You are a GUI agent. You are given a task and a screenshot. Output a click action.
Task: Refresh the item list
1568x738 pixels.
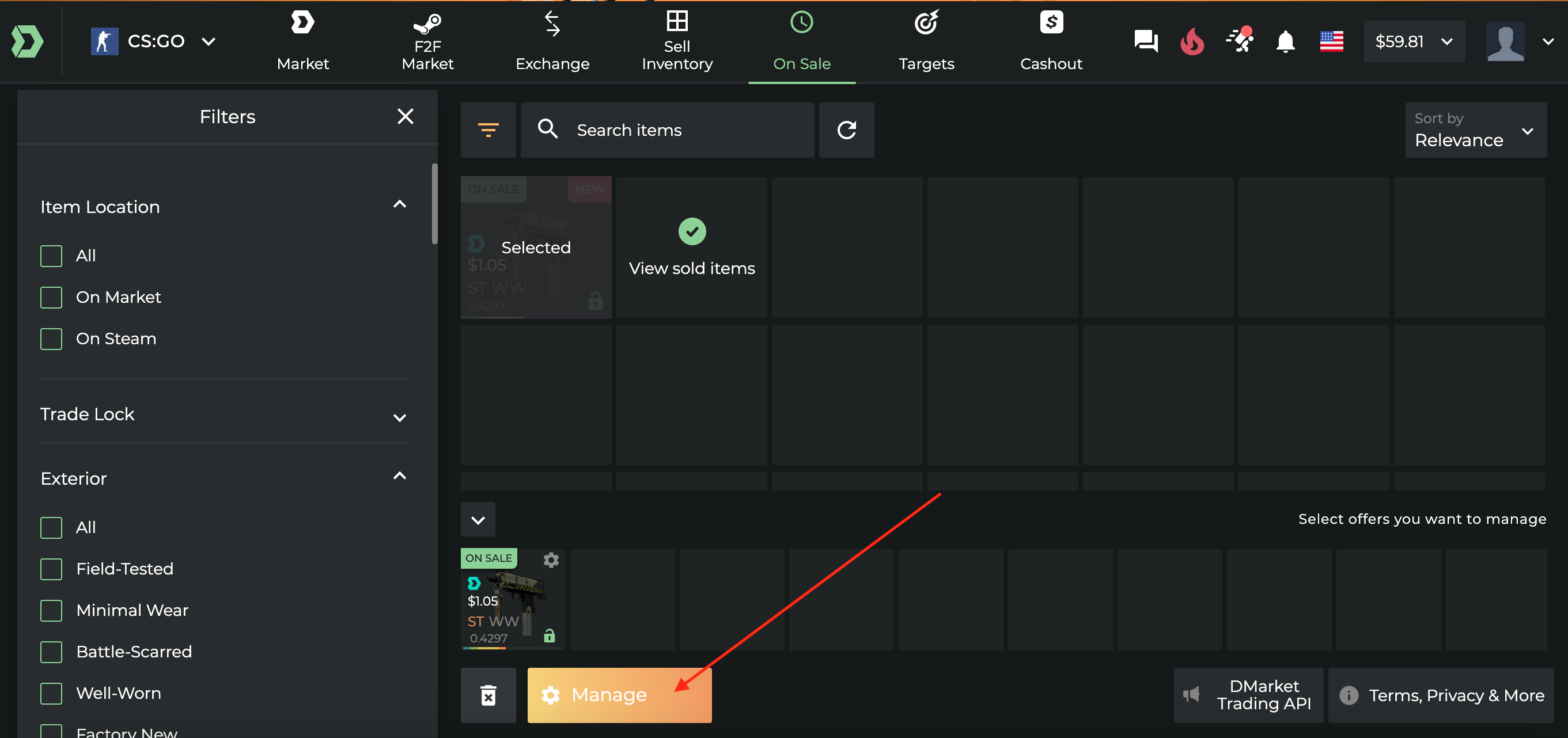tap(846, 130)
